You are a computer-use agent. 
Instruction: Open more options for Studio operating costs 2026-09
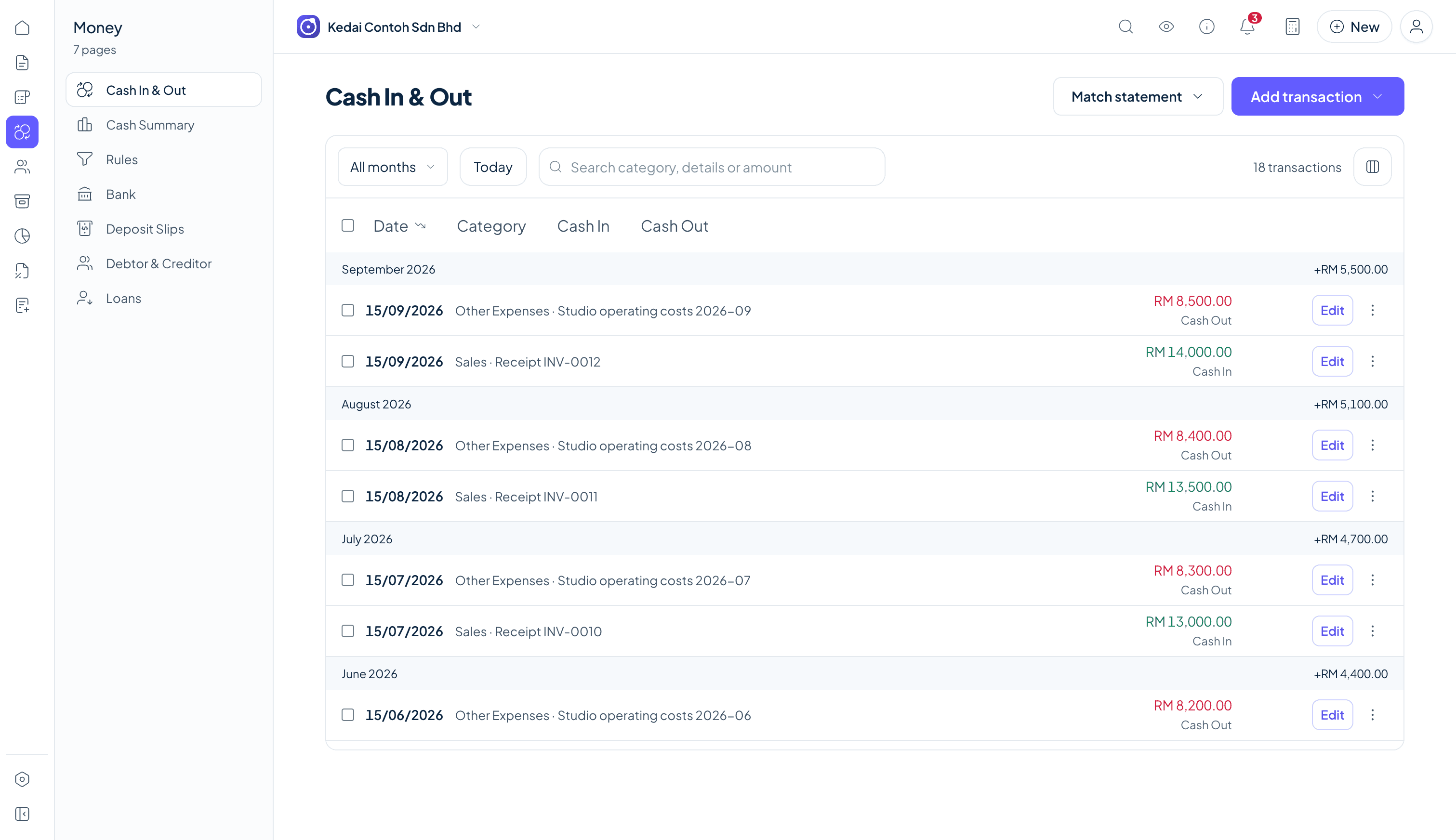point(1372,310)
